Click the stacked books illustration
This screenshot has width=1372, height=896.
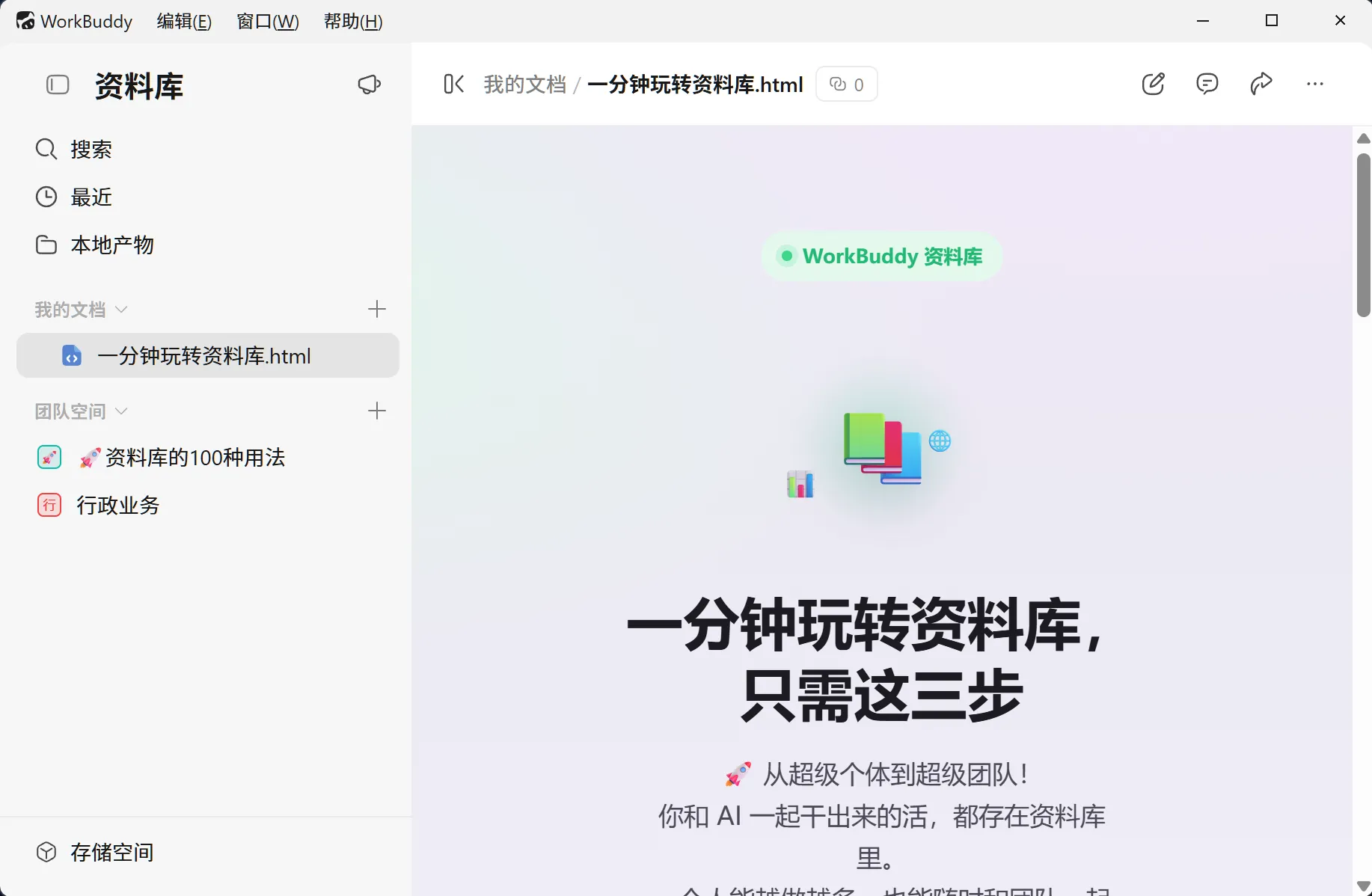(x=883, y=448)
